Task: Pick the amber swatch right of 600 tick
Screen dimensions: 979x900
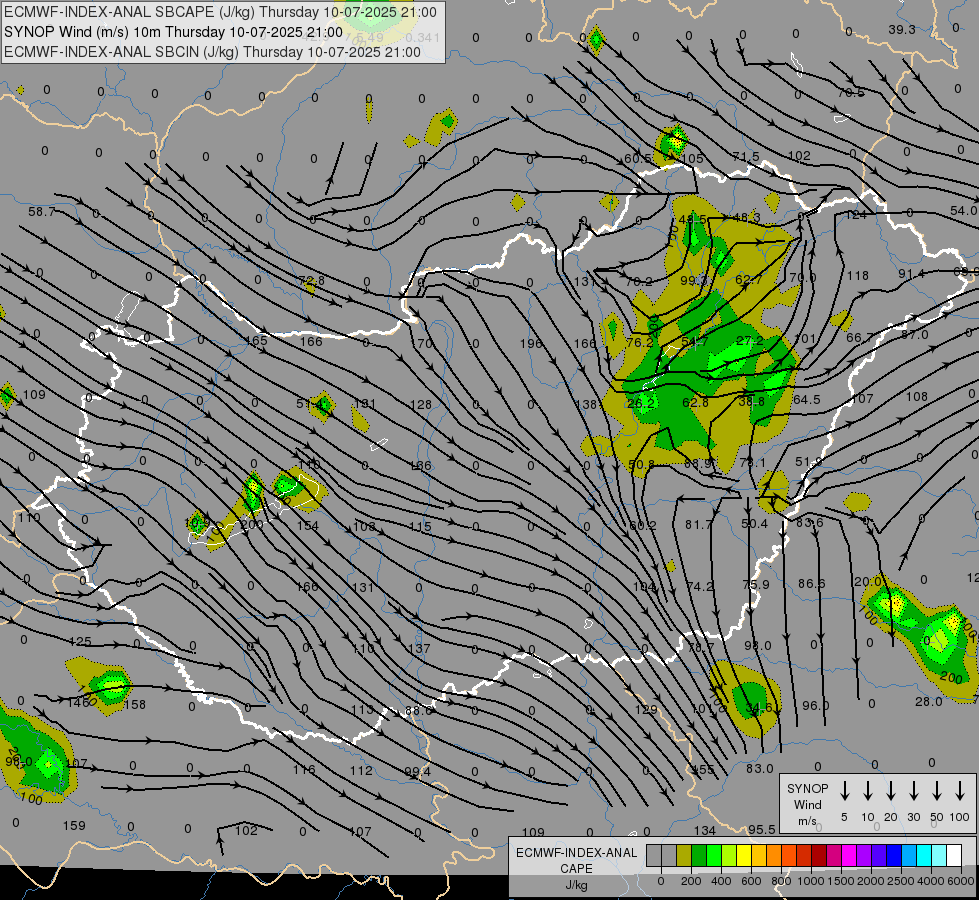Action: click(x=759, y=855)
